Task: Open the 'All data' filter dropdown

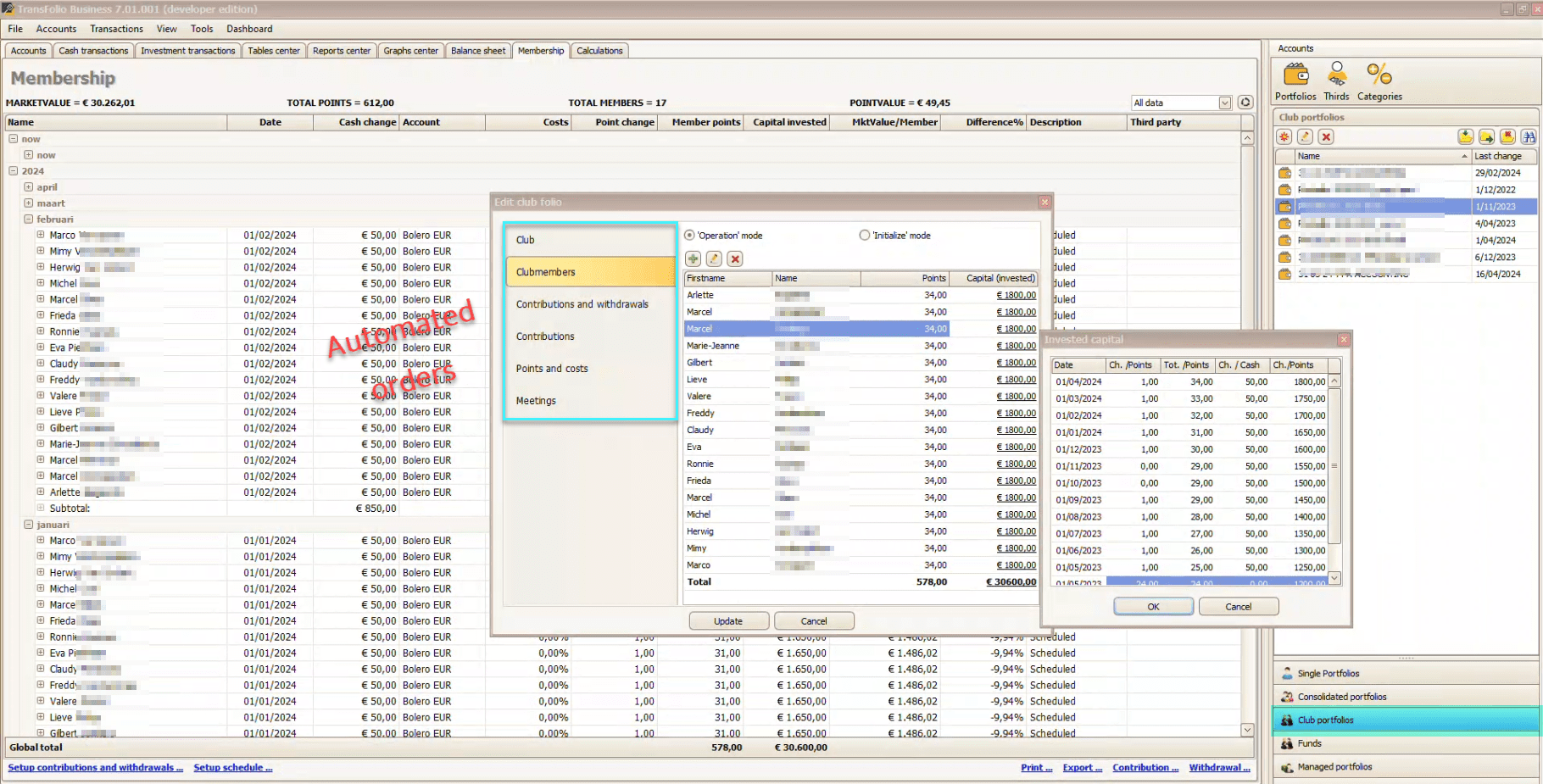Action: [x=1224, y=103]
